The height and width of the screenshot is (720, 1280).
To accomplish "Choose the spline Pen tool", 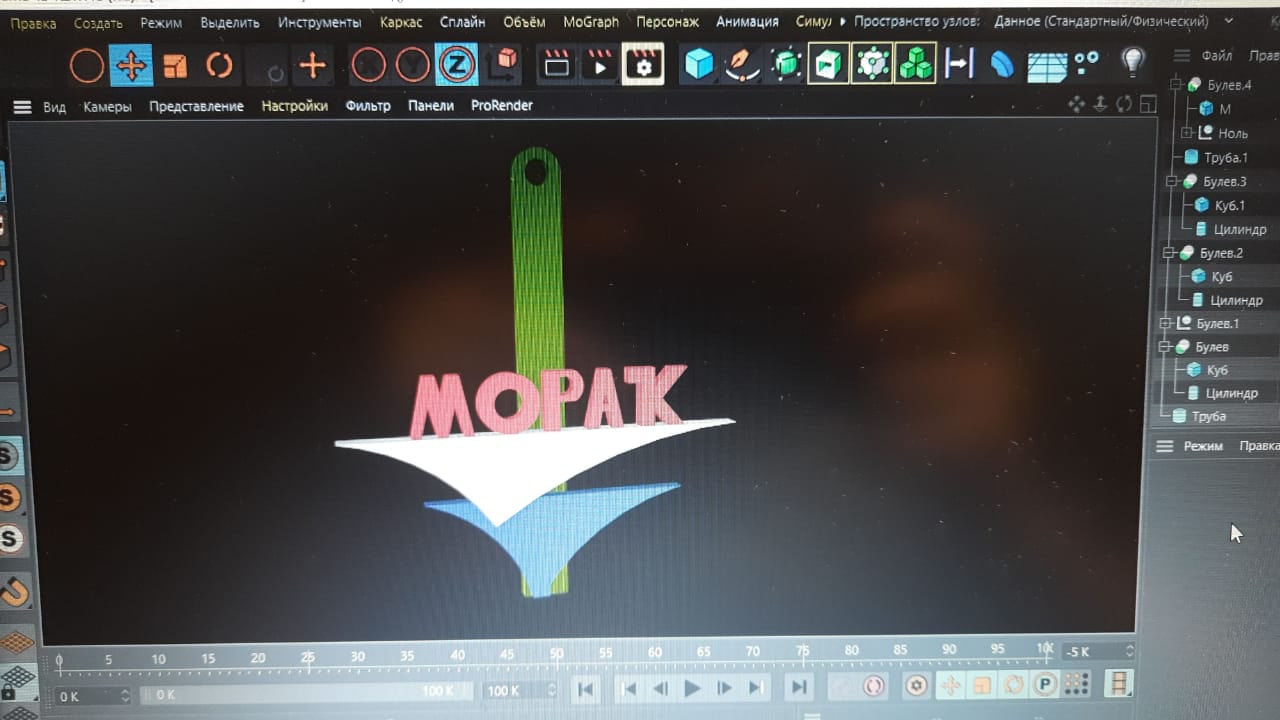I will pos(742,64).
